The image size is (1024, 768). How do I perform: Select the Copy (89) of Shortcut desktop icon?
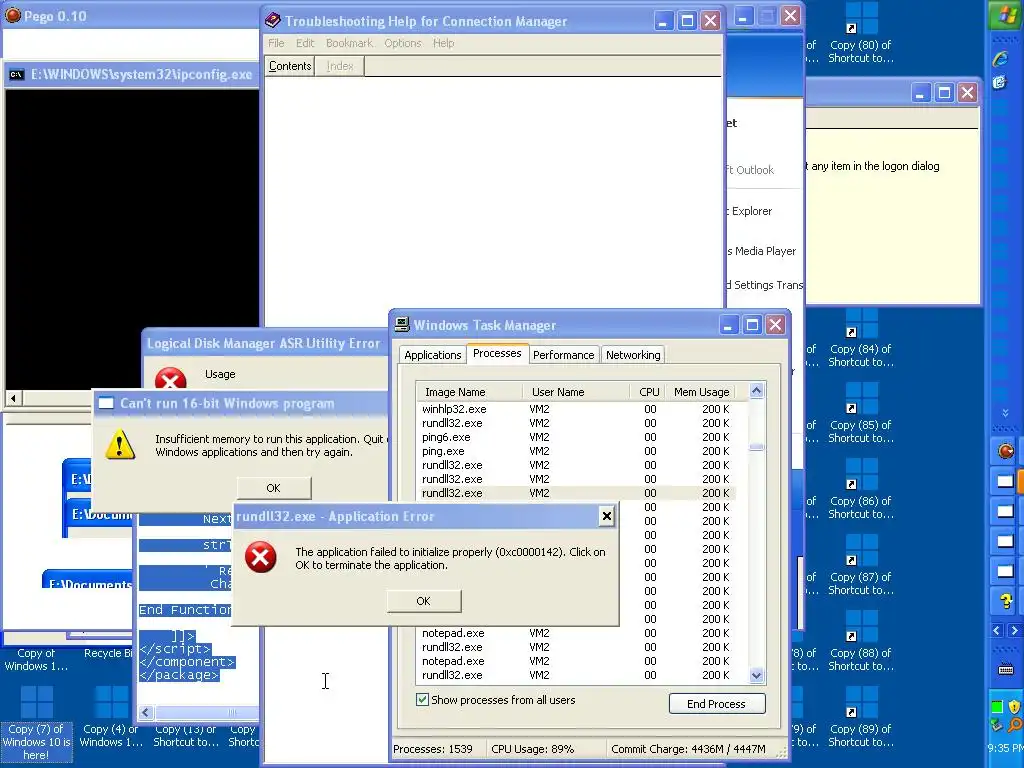(x=861, y=718)
